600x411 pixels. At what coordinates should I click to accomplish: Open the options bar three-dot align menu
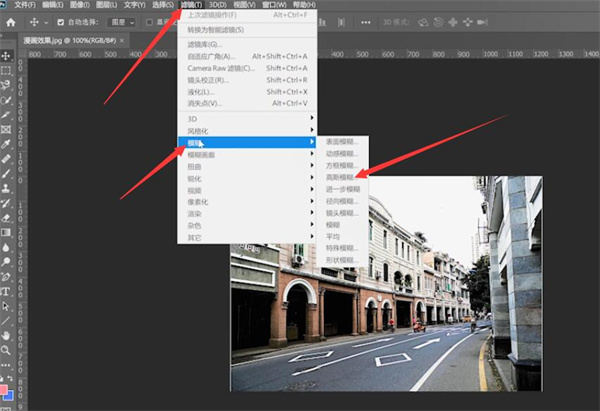click(365, 22)
